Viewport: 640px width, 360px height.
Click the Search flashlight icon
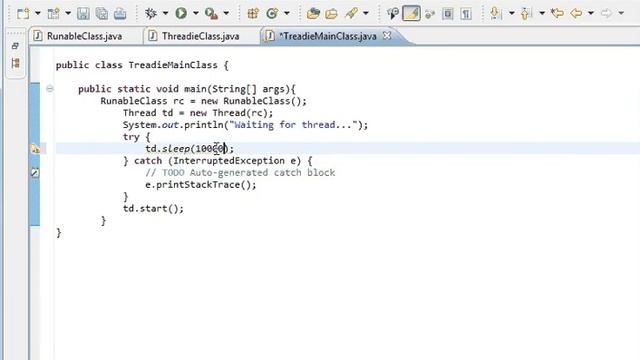point(351,13)
